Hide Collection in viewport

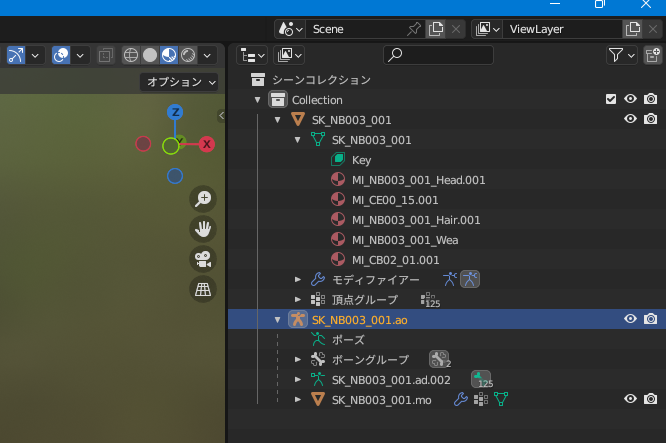[630, 99]
